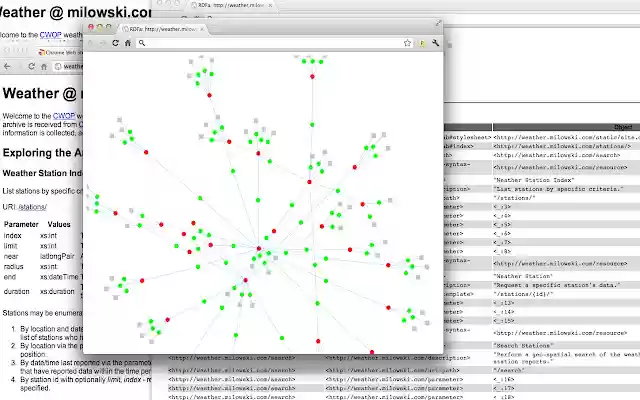Enter fullscreen with the window's expand-arrows icon
640x400 pixels.
pyautogui.click(x=438, y=23)
